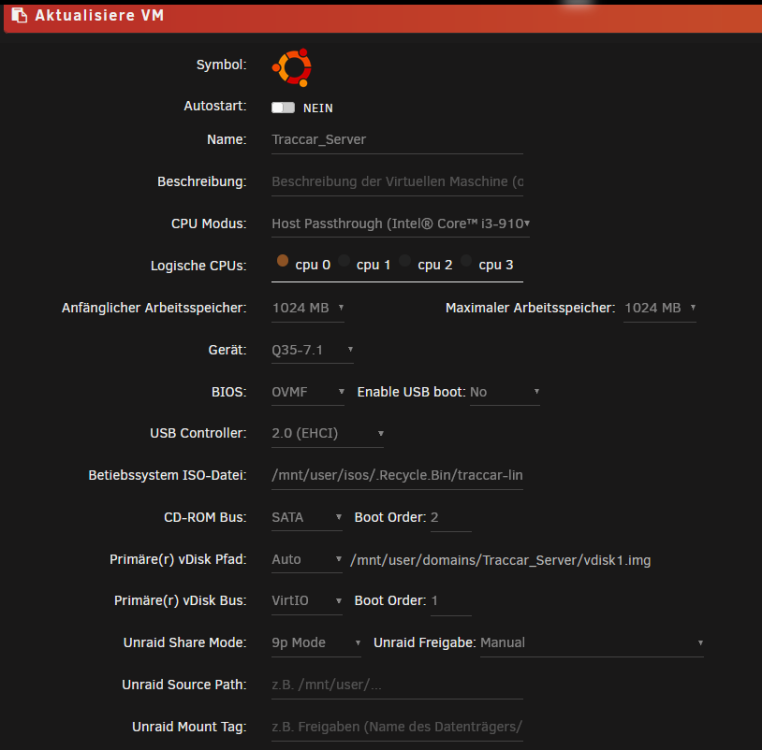Click the Unraid Share Mode label
Screen dimensions: 762x750
tap(185, 643)
